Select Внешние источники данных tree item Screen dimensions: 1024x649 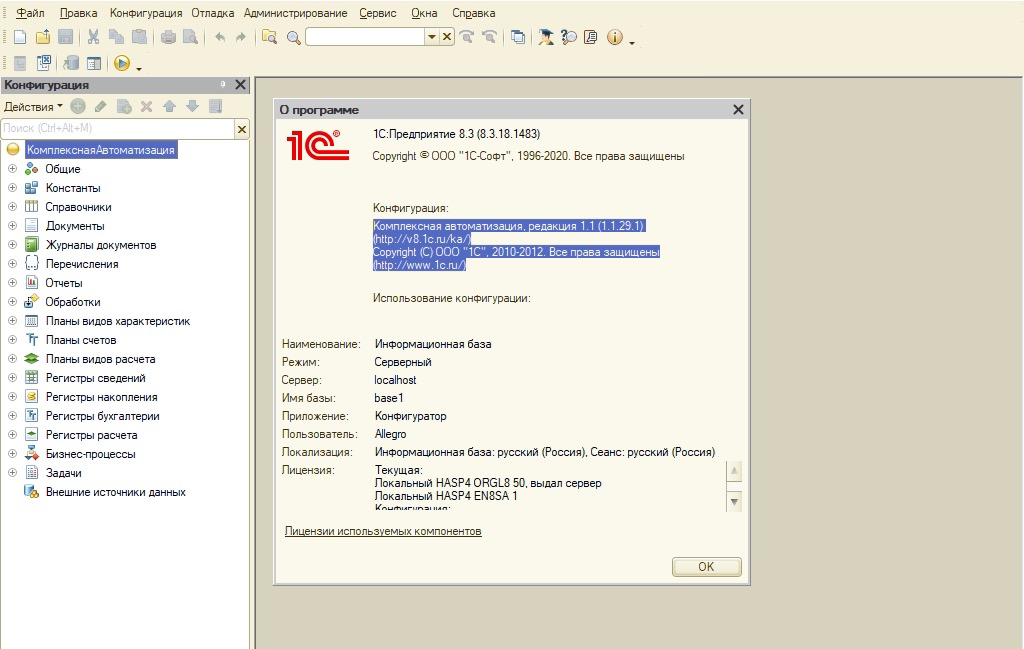[x=116, y=492]
